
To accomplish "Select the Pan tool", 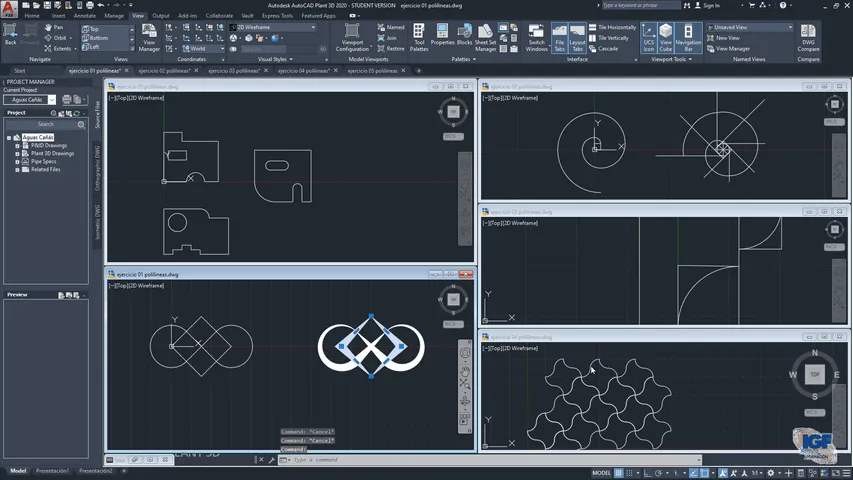I will click(54, 27).
